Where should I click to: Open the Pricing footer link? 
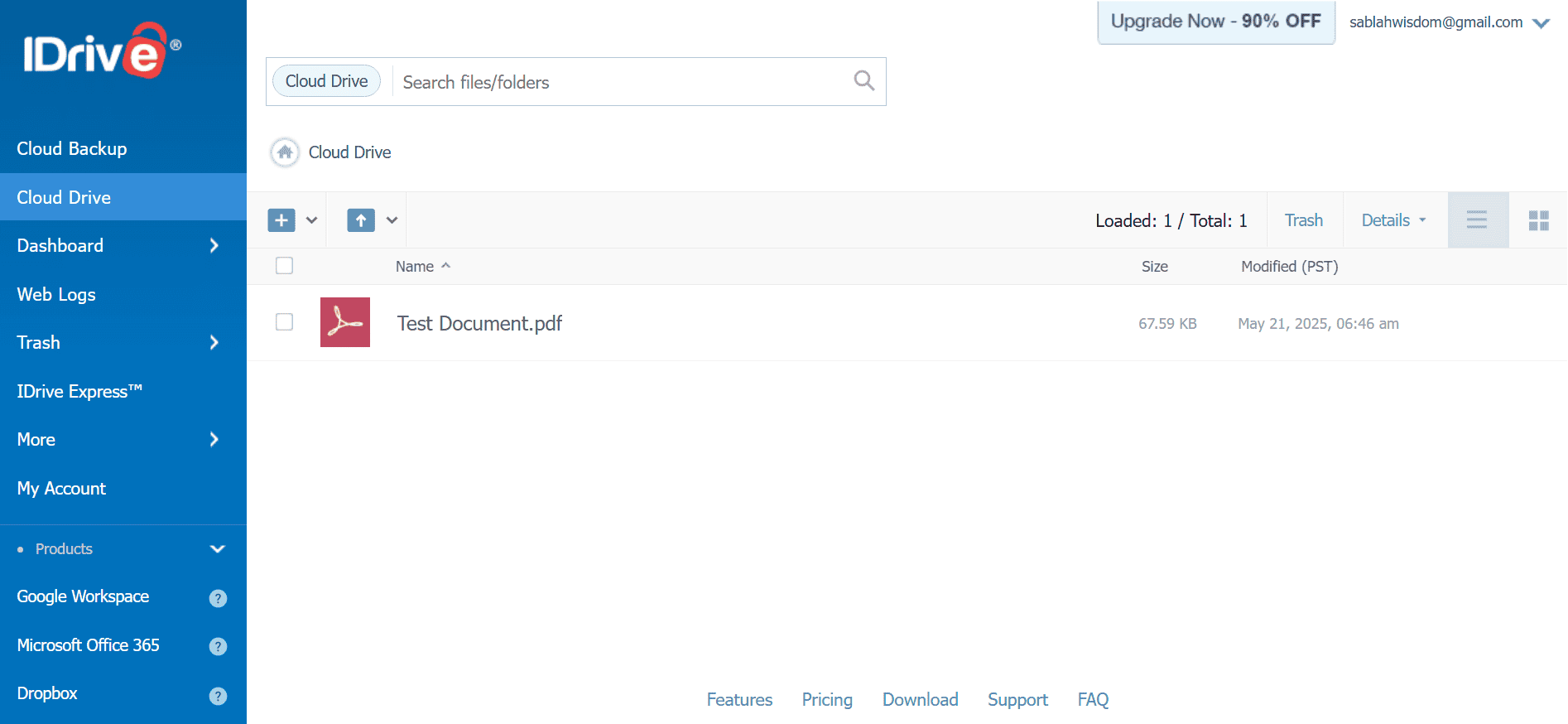pyautogui.click(x=827, y=700)
